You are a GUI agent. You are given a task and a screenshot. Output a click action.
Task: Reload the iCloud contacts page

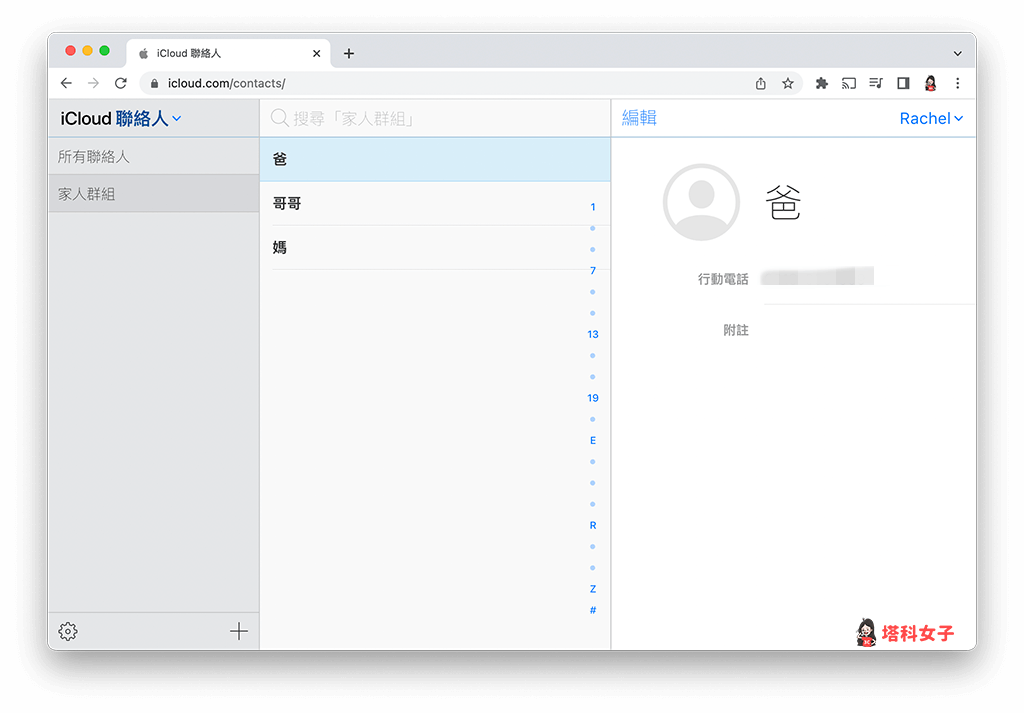click(121, 83)
